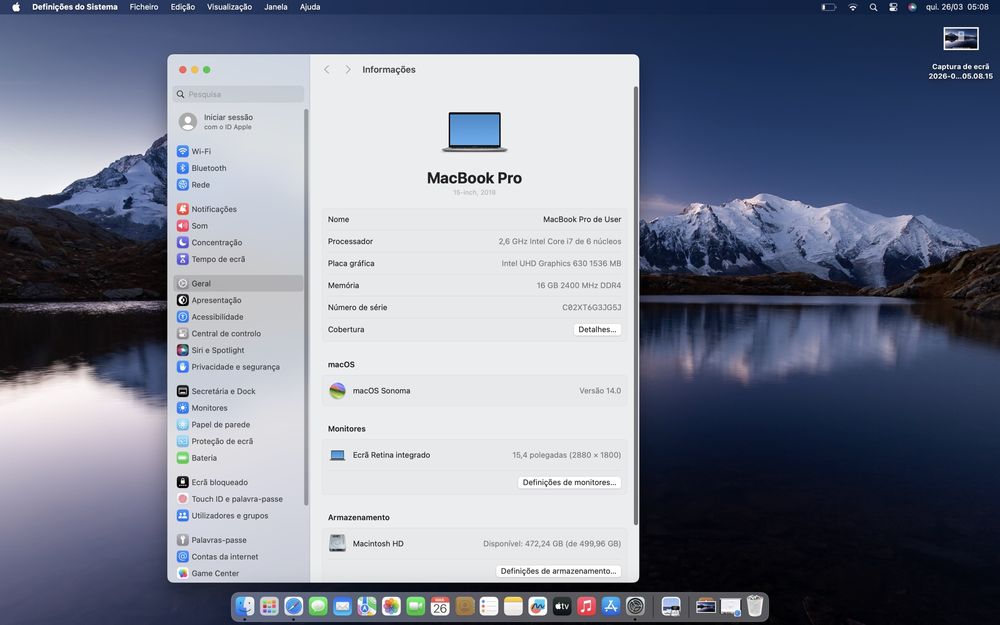Open App Store from the Dock

pyautogui.click(x=610, y=606)
